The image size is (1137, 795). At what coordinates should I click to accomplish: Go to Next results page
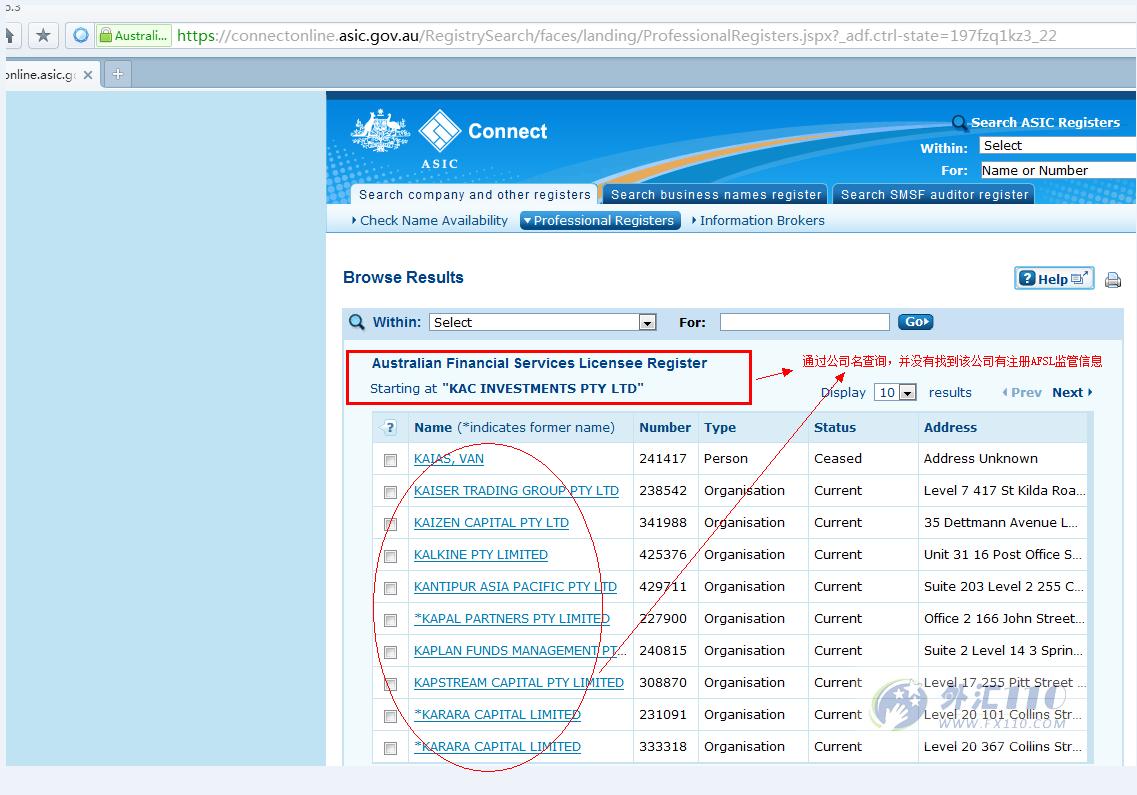pos(1072,392)
